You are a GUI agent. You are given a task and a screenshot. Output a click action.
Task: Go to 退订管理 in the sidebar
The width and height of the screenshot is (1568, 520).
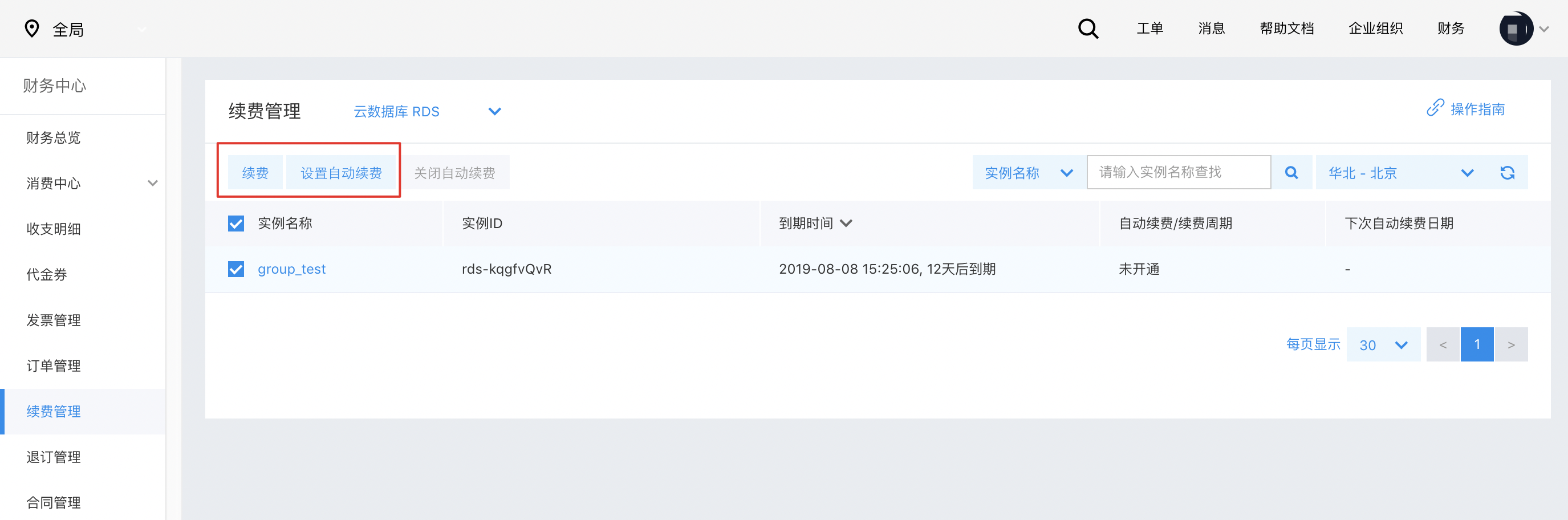click(x=54, y=457)
